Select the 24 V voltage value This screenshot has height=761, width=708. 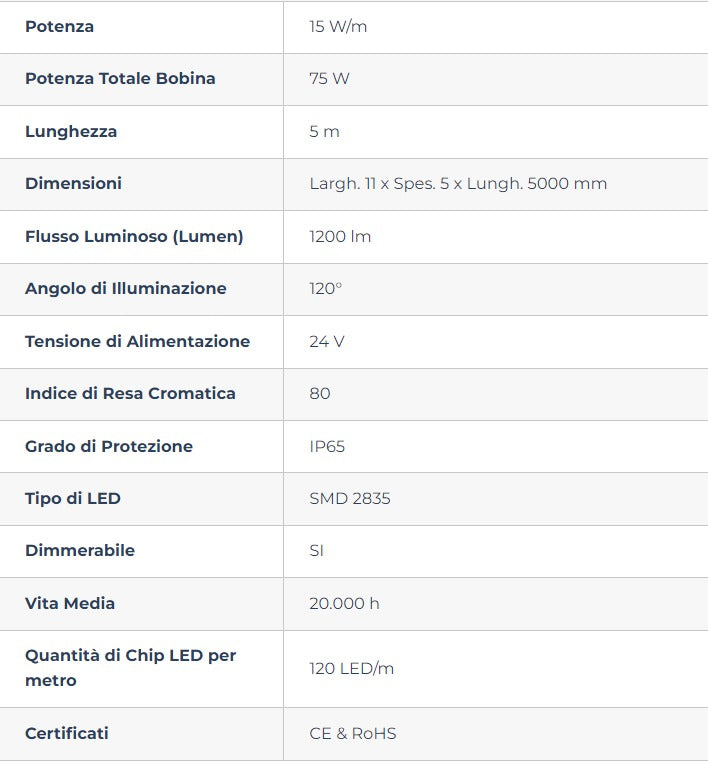tap(327, 342)
